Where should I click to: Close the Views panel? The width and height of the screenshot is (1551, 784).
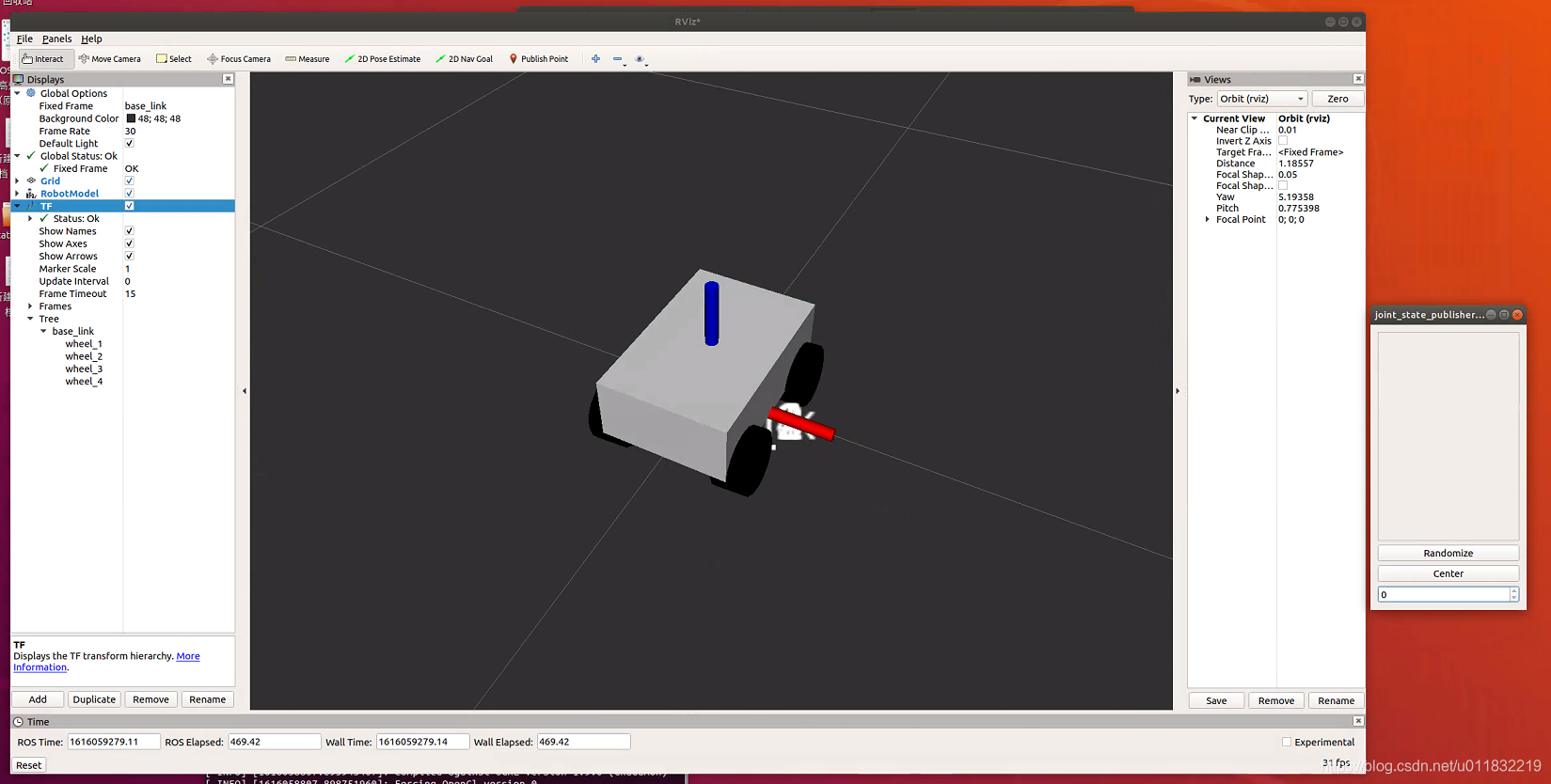(x=1358, y=79)
